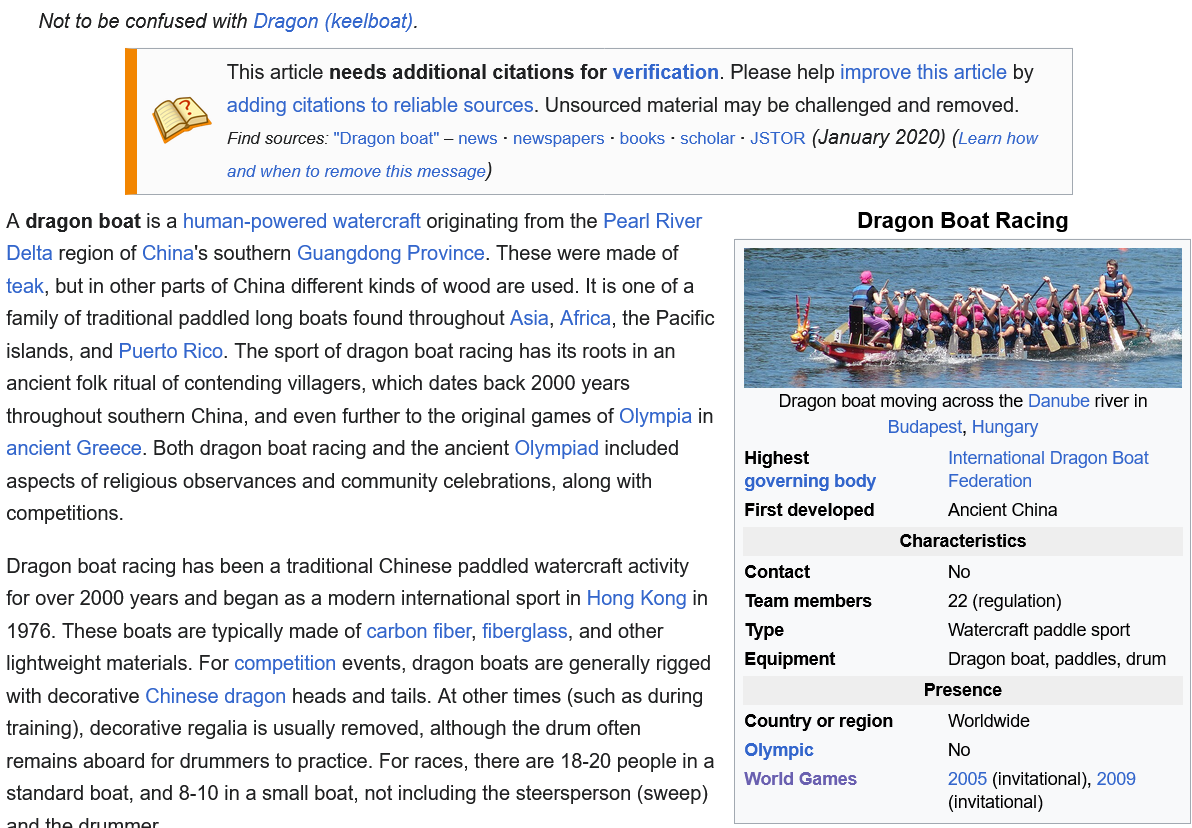Click the "First developed" infobox label
Screen dimensions: 1192x828
[809, 509]
